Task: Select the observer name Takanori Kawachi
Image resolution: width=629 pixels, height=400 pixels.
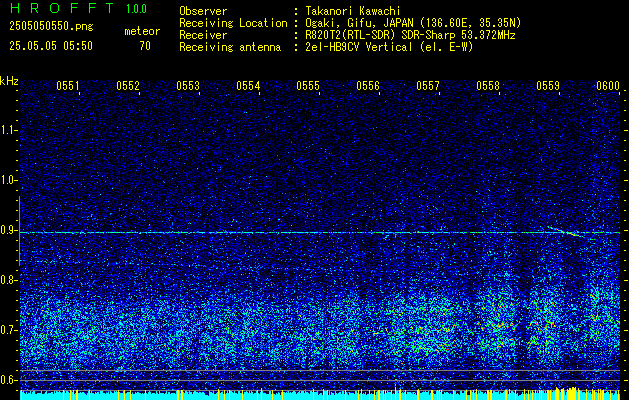Action: tap(353, 11)
